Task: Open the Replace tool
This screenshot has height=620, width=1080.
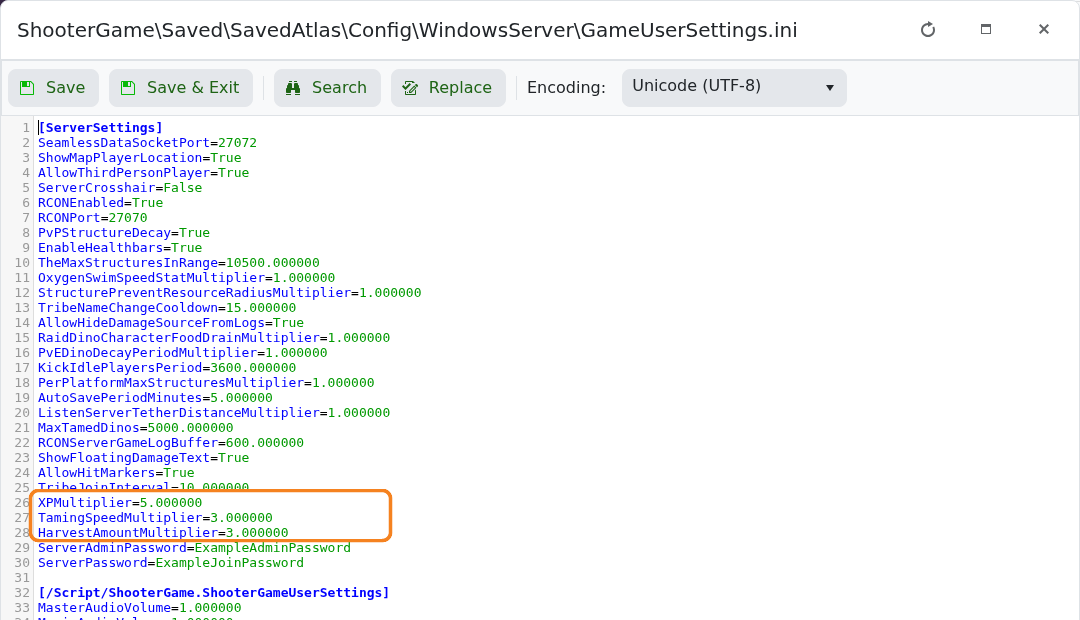Action: 448,87
